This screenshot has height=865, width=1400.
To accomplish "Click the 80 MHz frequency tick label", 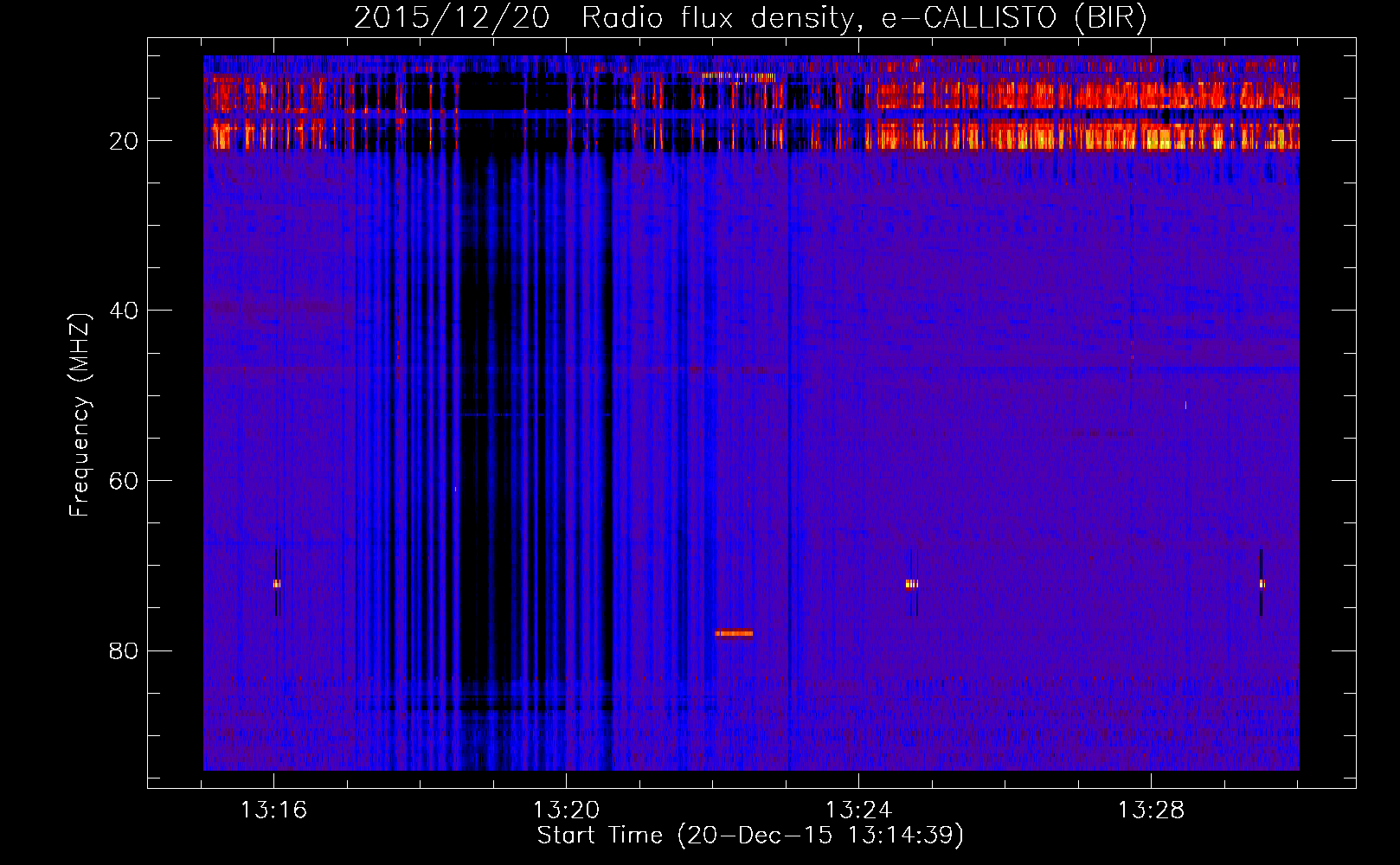I will pos(124,650).
